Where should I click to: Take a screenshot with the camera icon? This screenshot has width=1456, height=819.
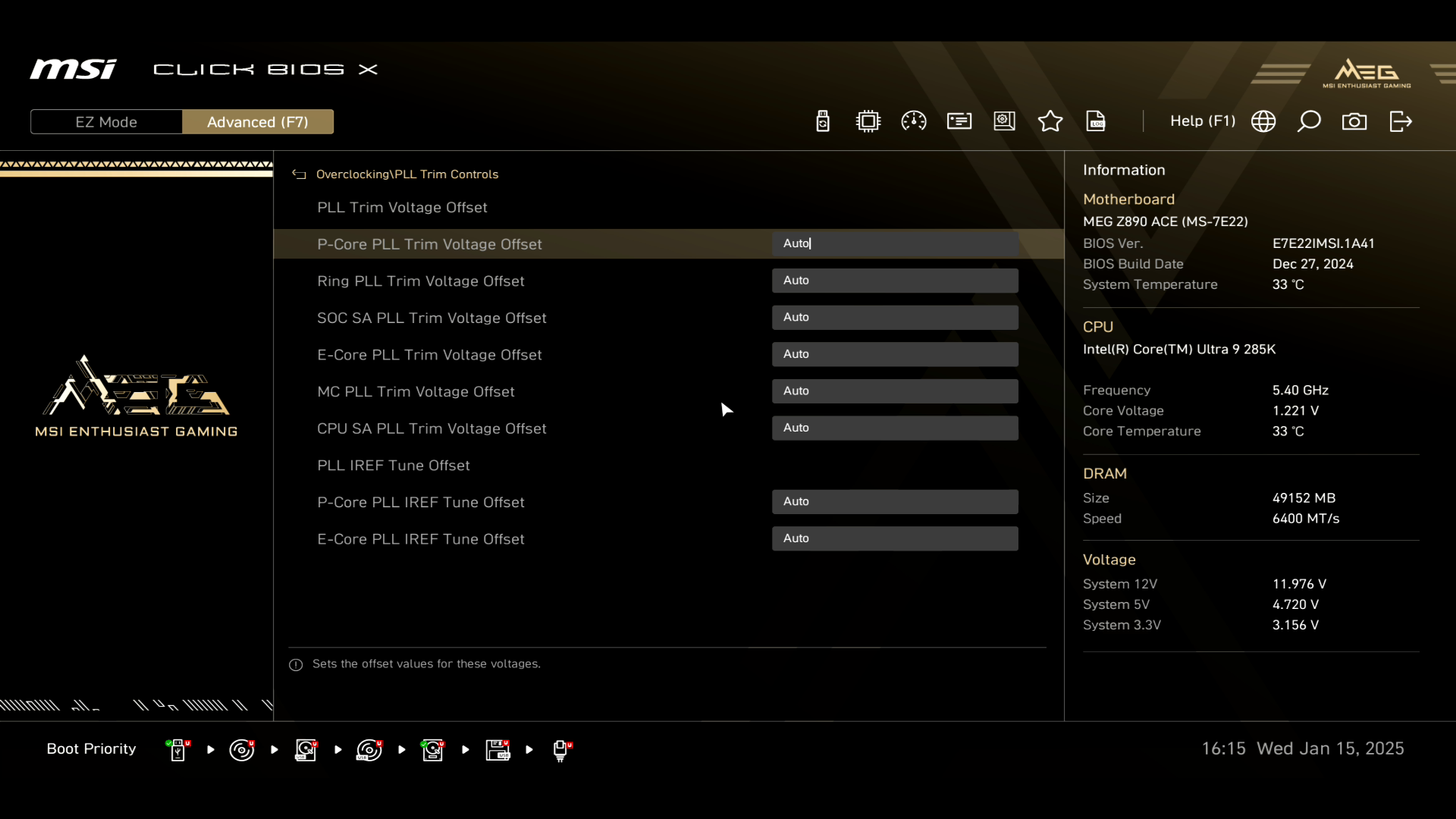(1354, 121)
